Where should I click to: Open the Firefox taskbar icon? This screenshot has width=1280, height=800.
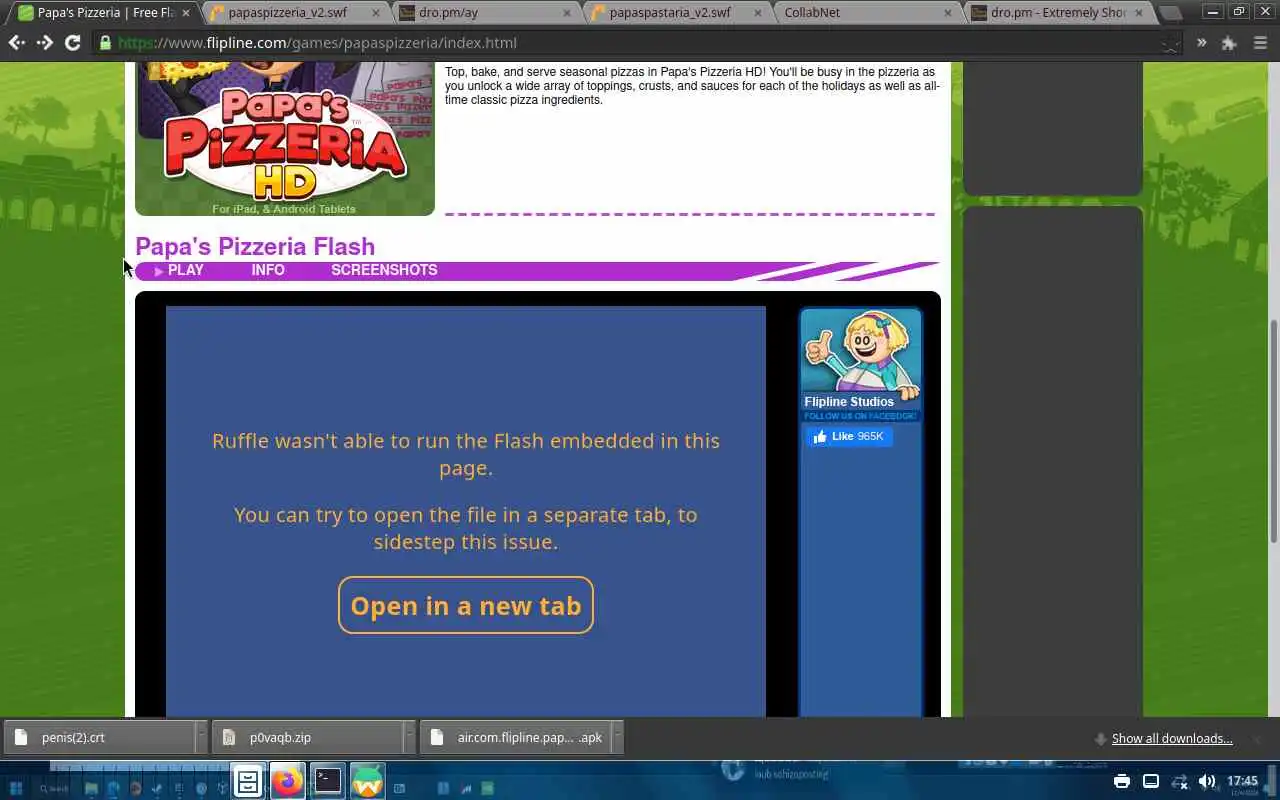coord(288,781)
